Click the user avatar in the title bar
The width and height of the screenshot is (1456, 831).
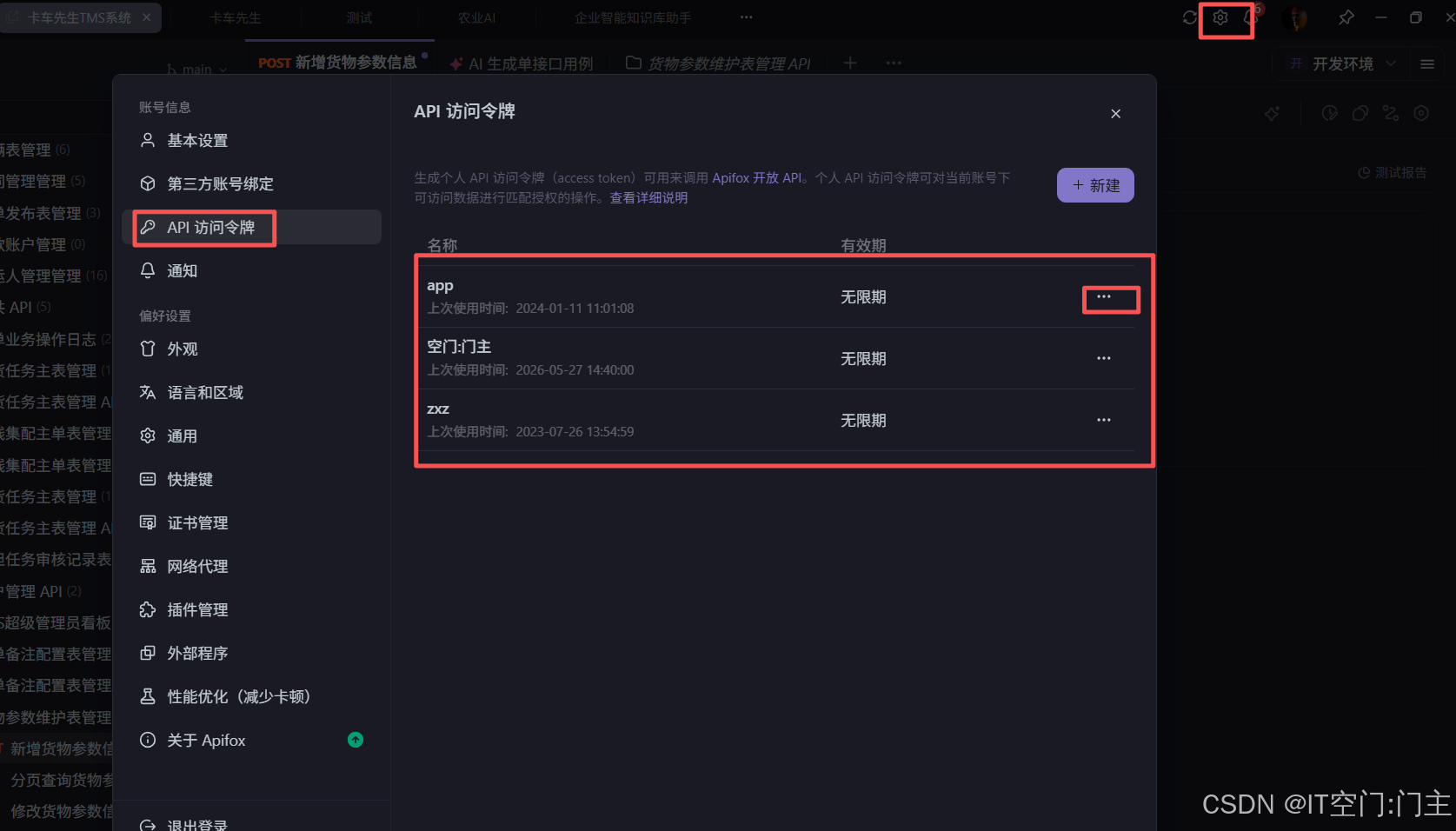(x=1295, y=17)
